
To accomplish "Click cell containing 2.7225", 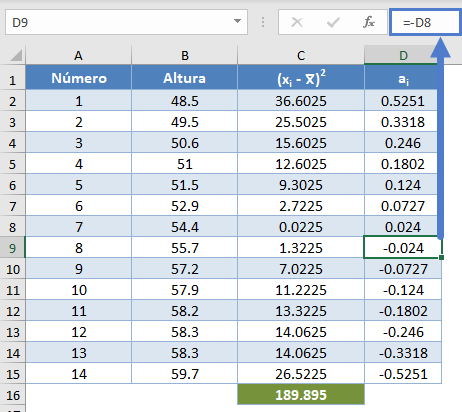I will tap(301, 206).
